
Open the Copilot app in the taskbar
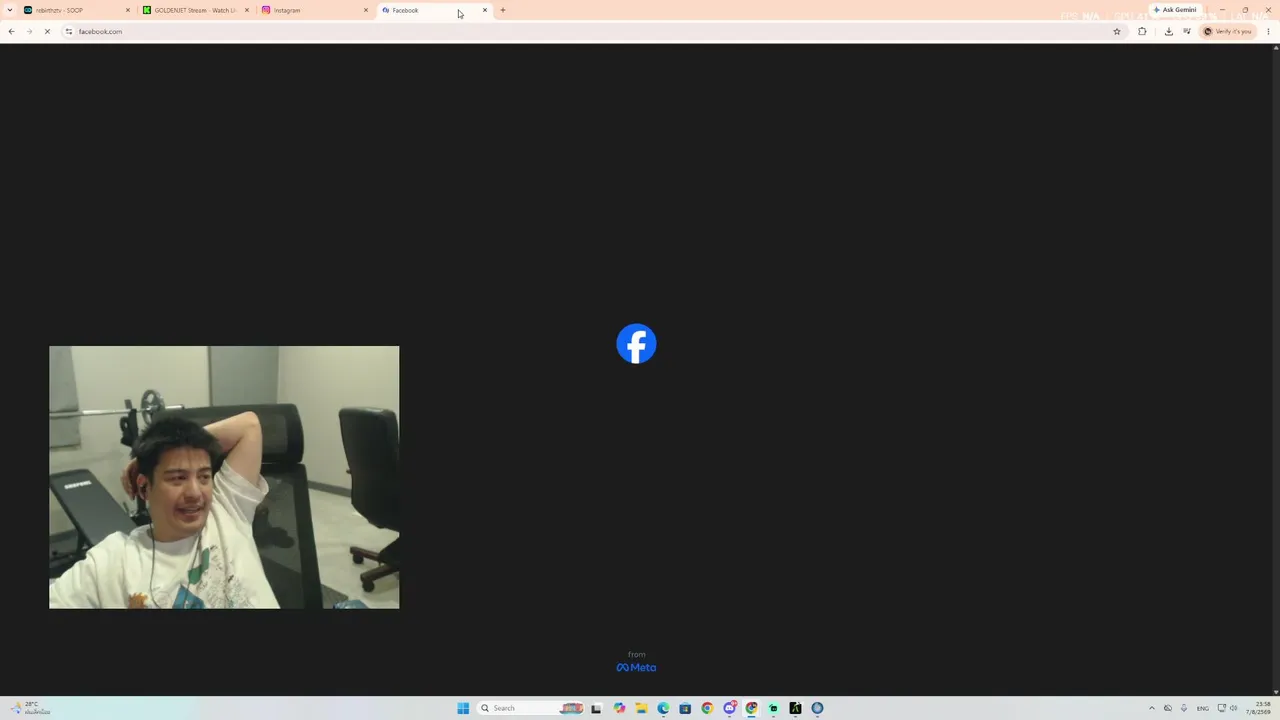619,708
